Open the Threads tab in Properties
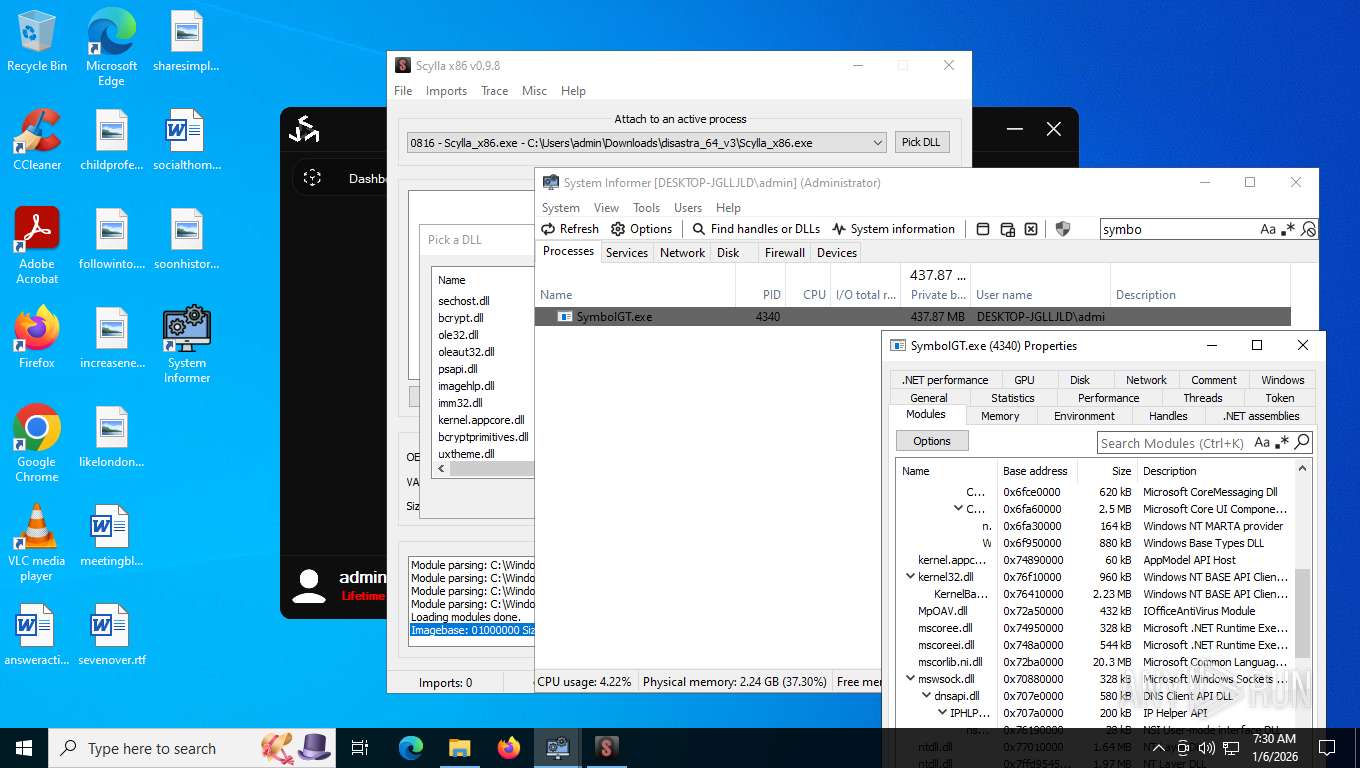 (x=1203, y=398)
